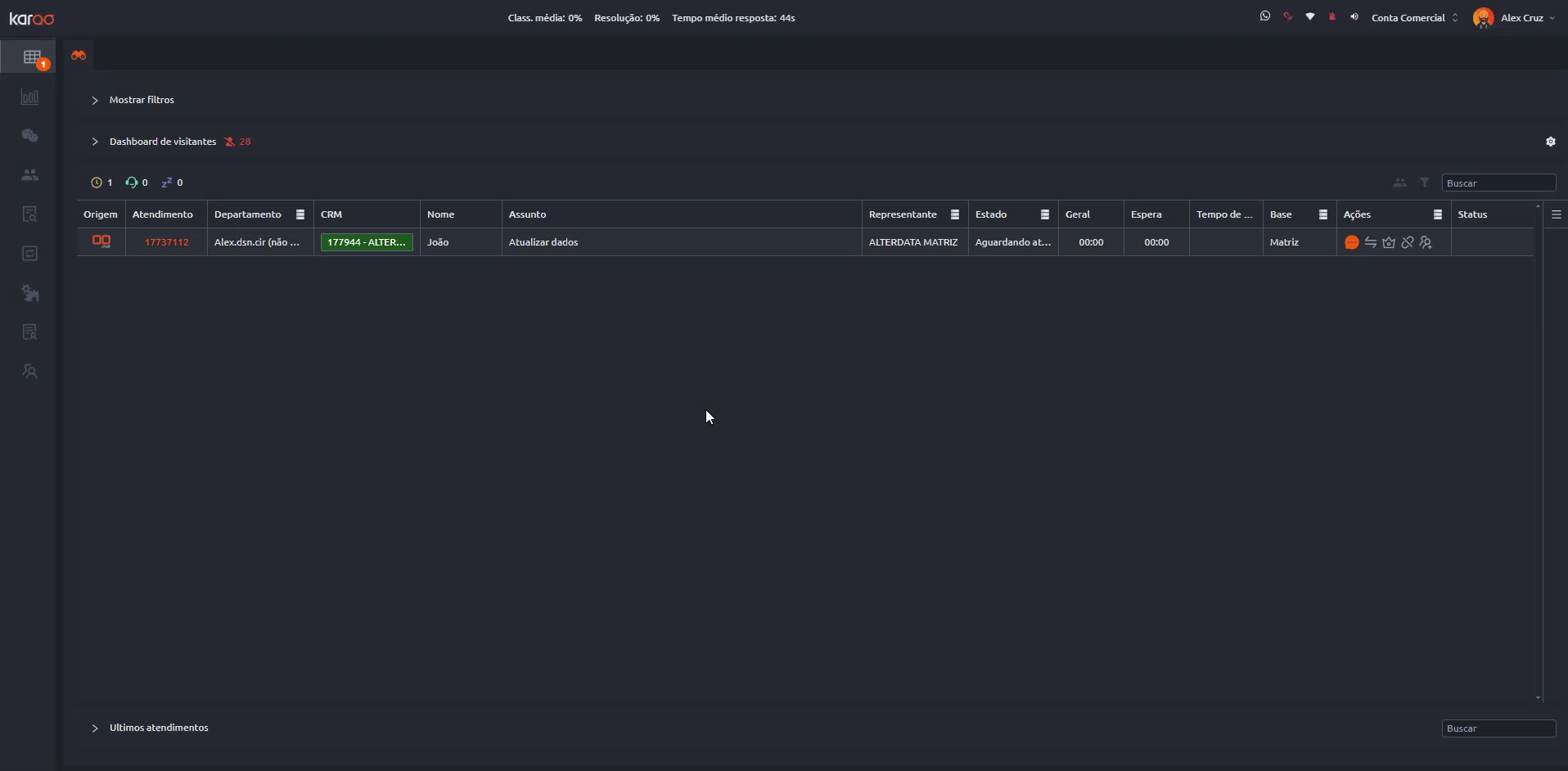Image resolution: width=1568 pixels, height=771 pixels.
Task: Toggle the sound speaker icon
Action: point(1354,16)
